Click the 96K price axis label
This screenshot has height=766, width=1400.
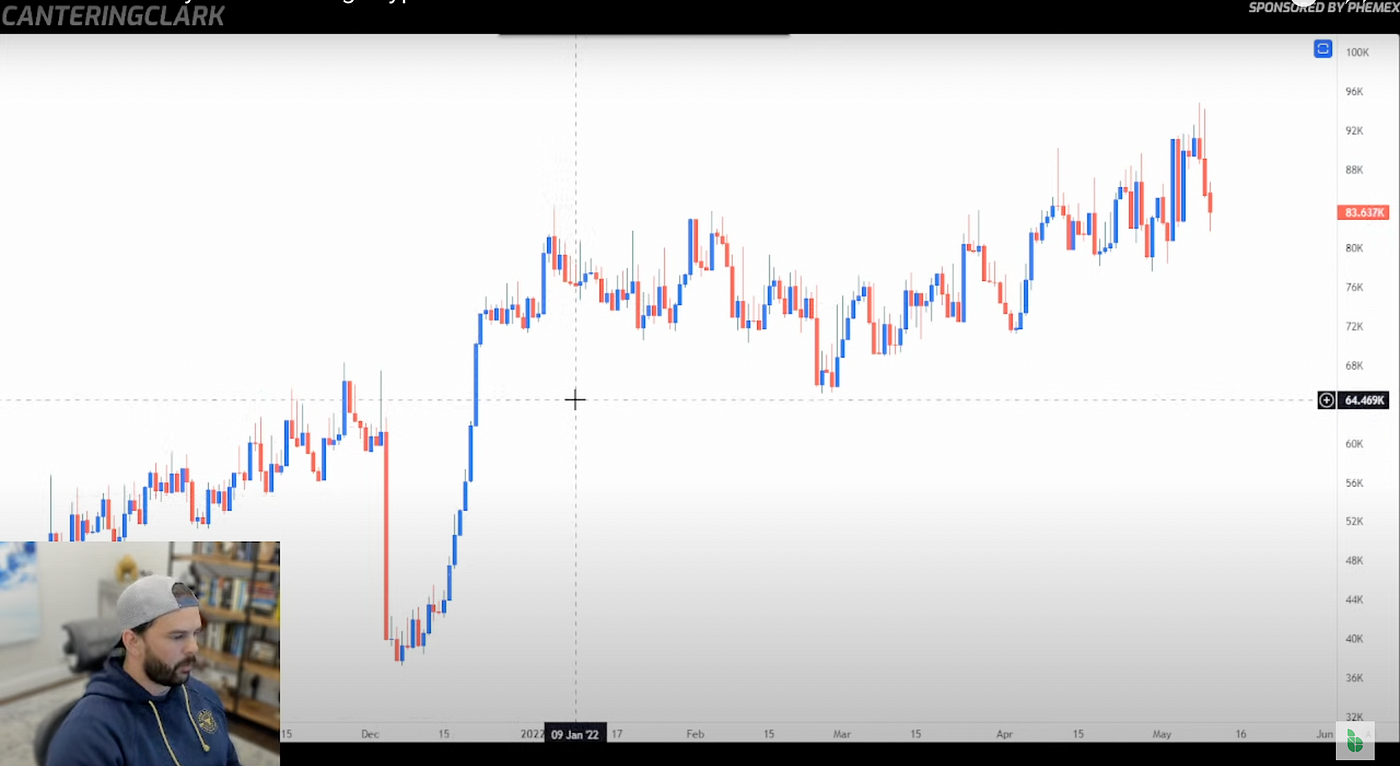(1354, 91)
